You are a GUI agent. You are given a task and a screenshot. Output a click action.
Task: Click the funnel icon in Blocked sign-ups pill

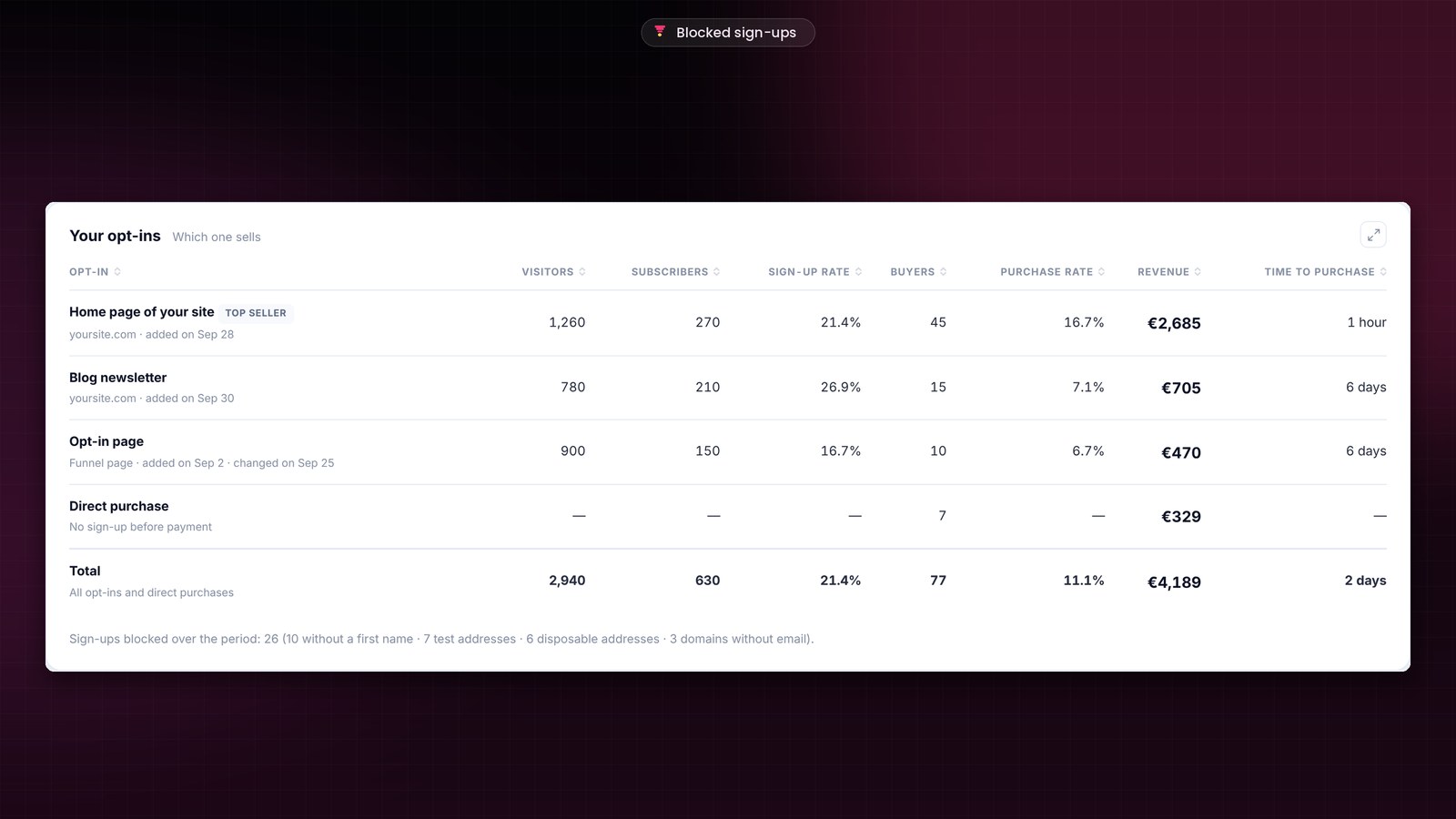(x=660, y=32)
